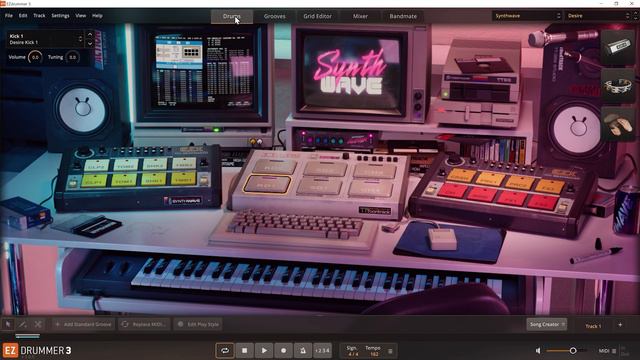Select the Track 1 tab
This screenshot has height=360, width=640.
pyautogui.click(x=593, y=326)
